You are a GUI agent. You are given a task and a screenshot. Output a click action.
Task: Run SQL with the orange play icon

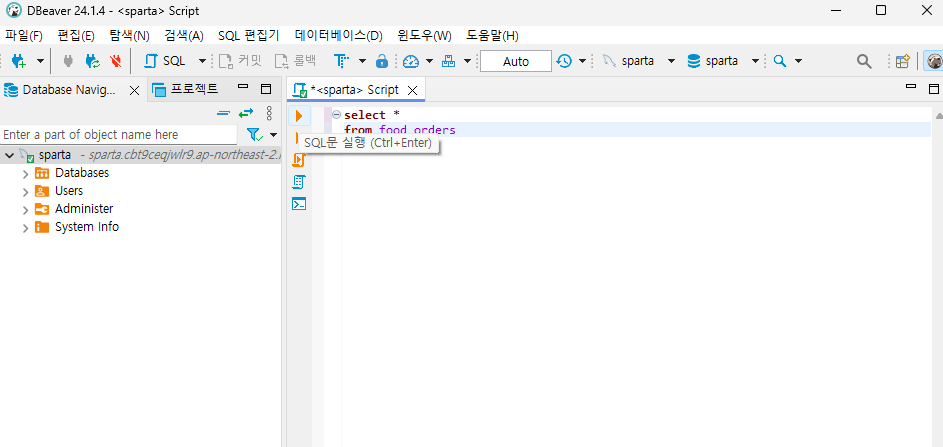coord(299,116)
